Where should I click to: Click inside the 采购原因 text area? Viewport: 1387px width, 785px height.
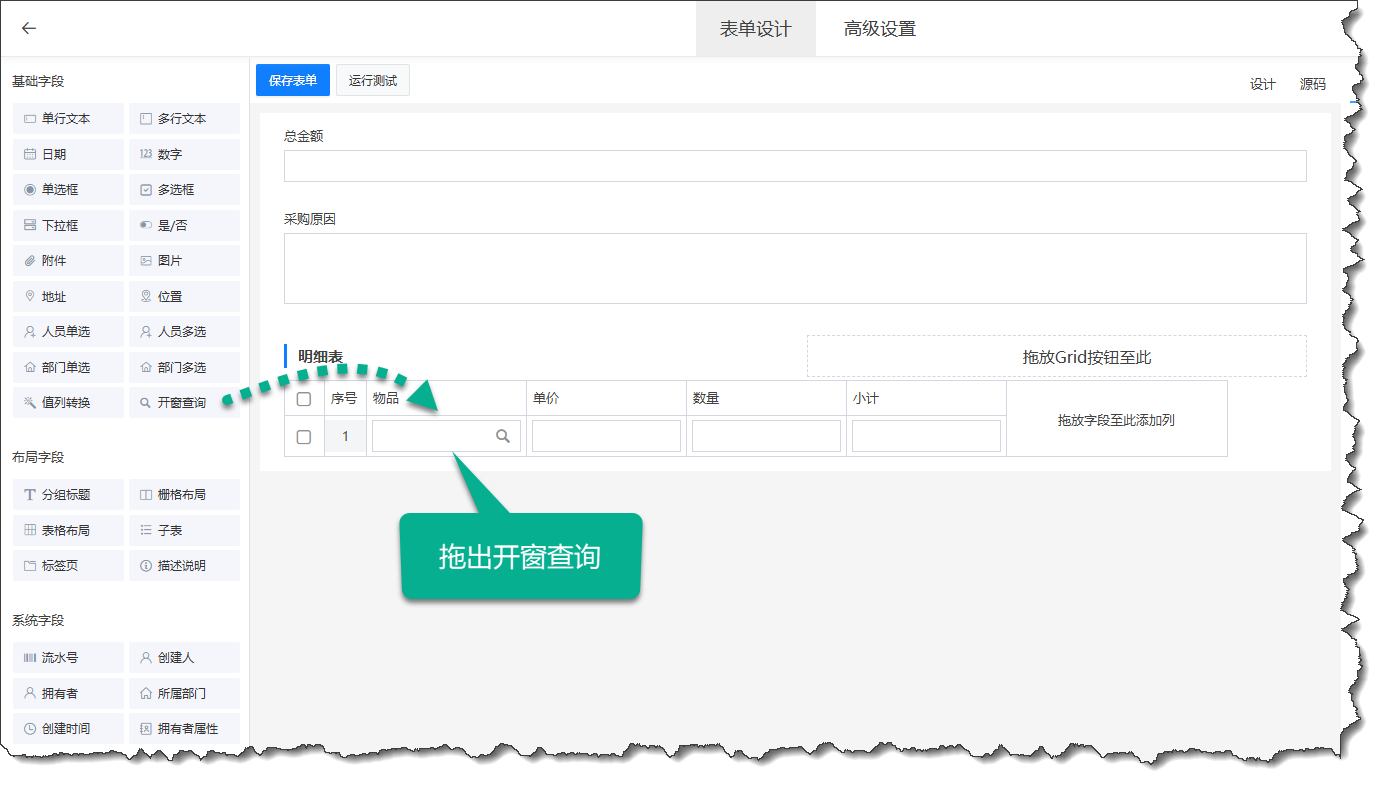pyautogui.click(x=794, y=268)
